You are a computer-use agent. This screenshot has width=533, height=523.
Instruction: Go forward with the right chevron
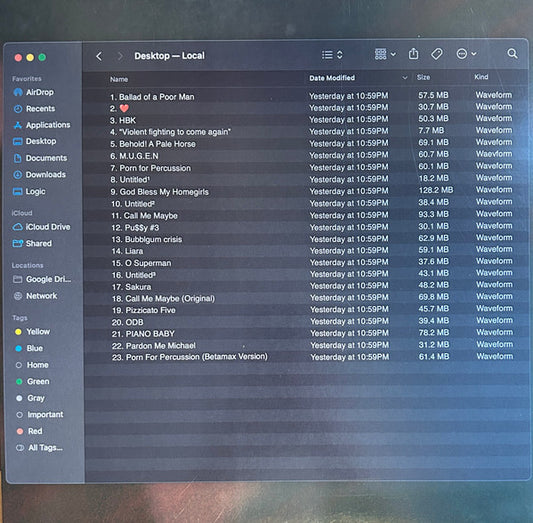pos(120,56)
